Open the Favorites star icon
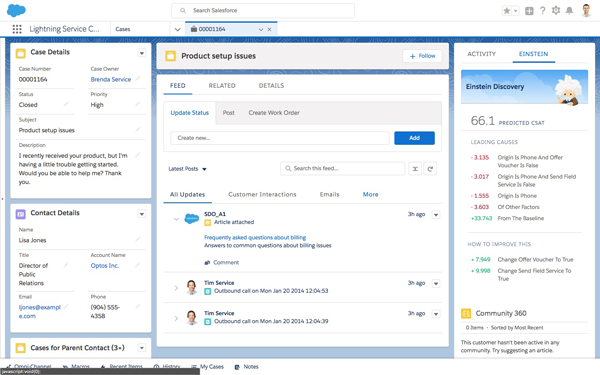This screenshot has height=375, width=600. (507, 11)
